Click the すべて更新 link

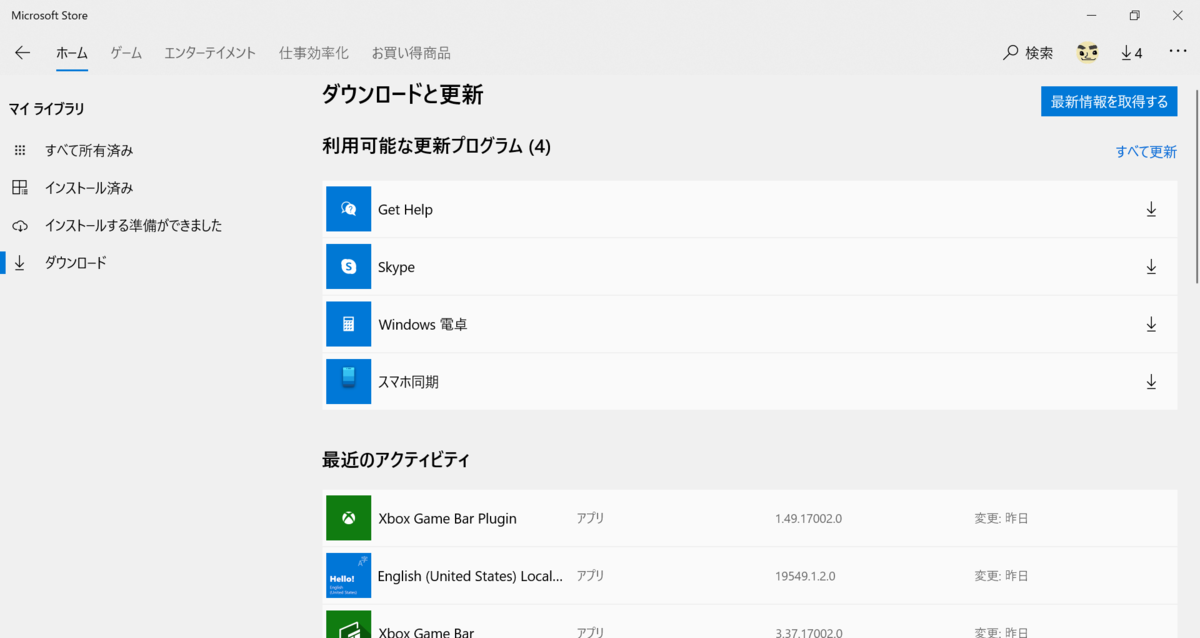point(1146,152)
